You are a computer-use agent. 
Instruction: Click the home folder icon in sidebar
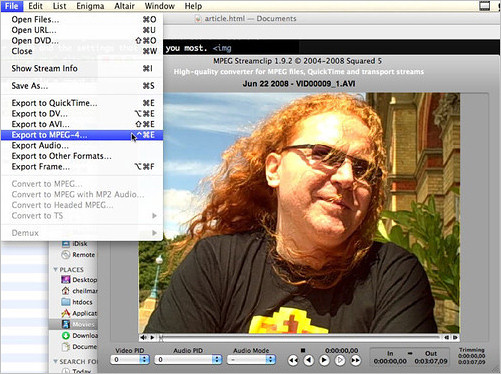[x=66, y=291]
